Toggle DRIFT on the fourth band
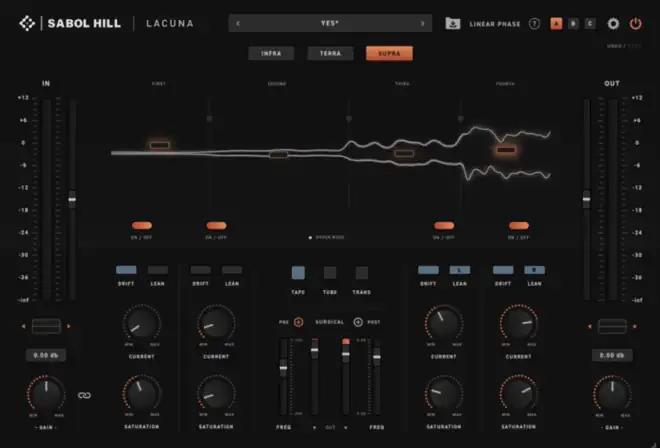 (x=503, y=270)
